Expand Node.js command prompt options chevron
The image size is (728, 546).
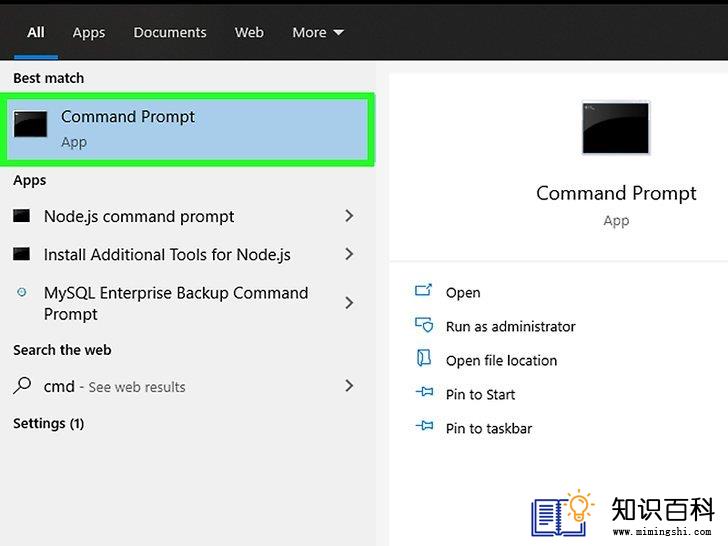coord(349,216)
